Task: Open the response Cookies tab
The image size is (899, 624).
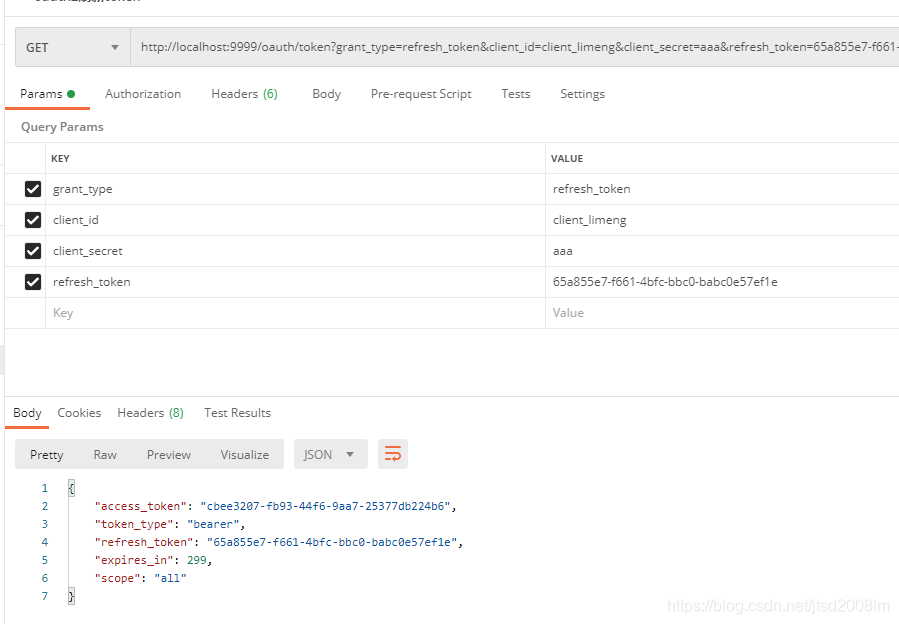Action: [79, 413]
